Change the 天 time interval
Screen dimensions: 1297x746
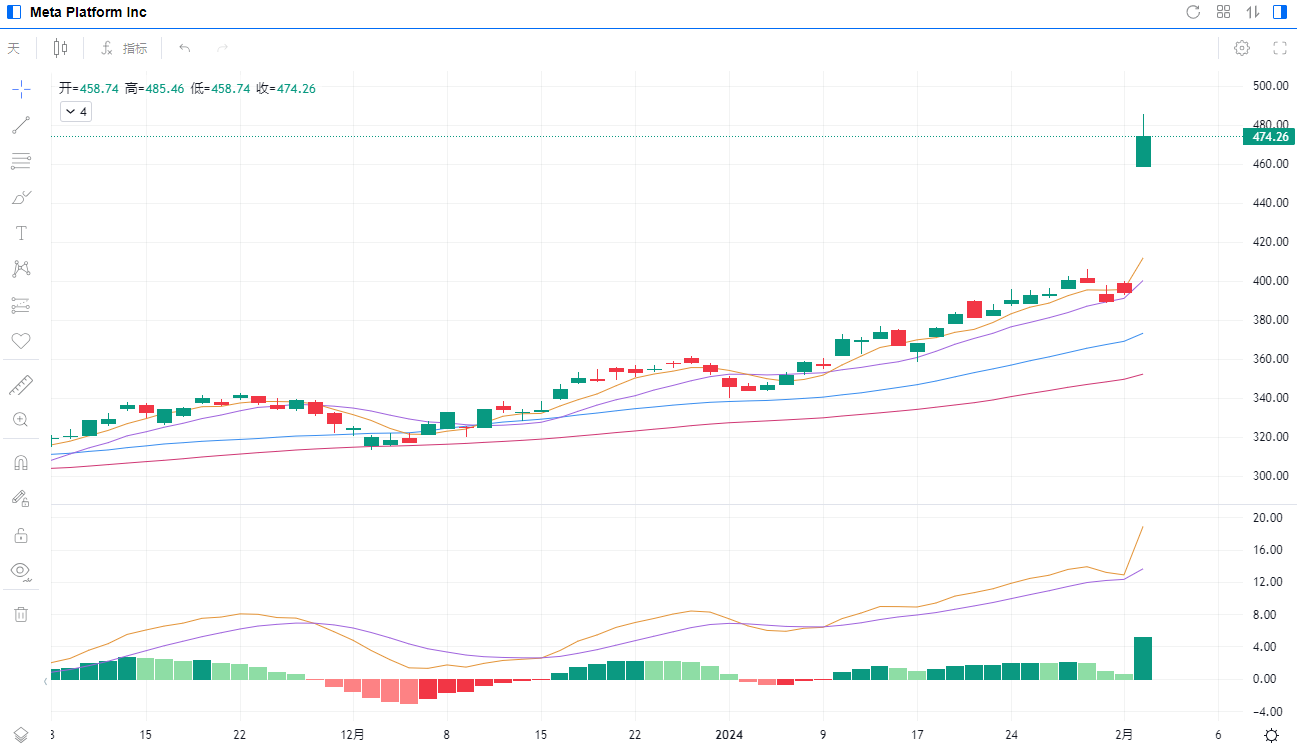point(14,48)
